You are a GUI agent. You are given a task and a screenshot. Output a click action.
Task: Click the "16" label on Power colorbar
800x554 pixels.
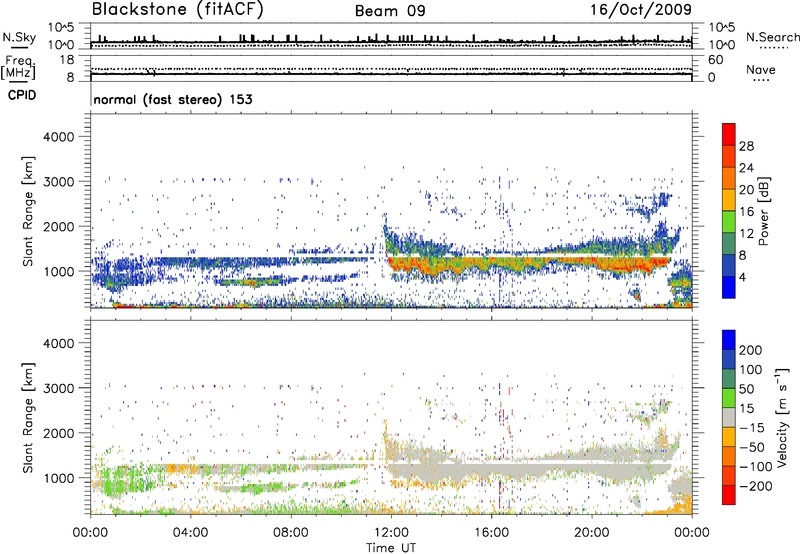(746, 212)
